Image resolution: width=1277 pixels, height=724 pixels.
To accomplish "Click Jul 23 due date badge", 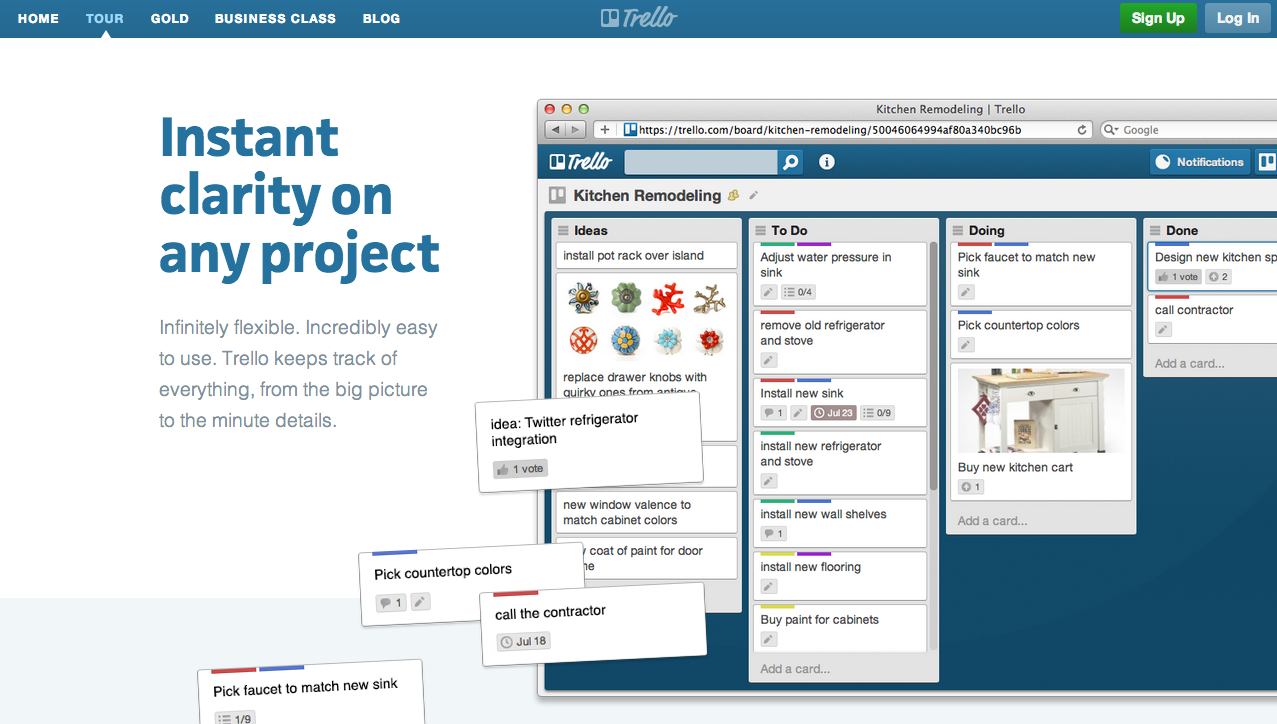I will [833, 413].
